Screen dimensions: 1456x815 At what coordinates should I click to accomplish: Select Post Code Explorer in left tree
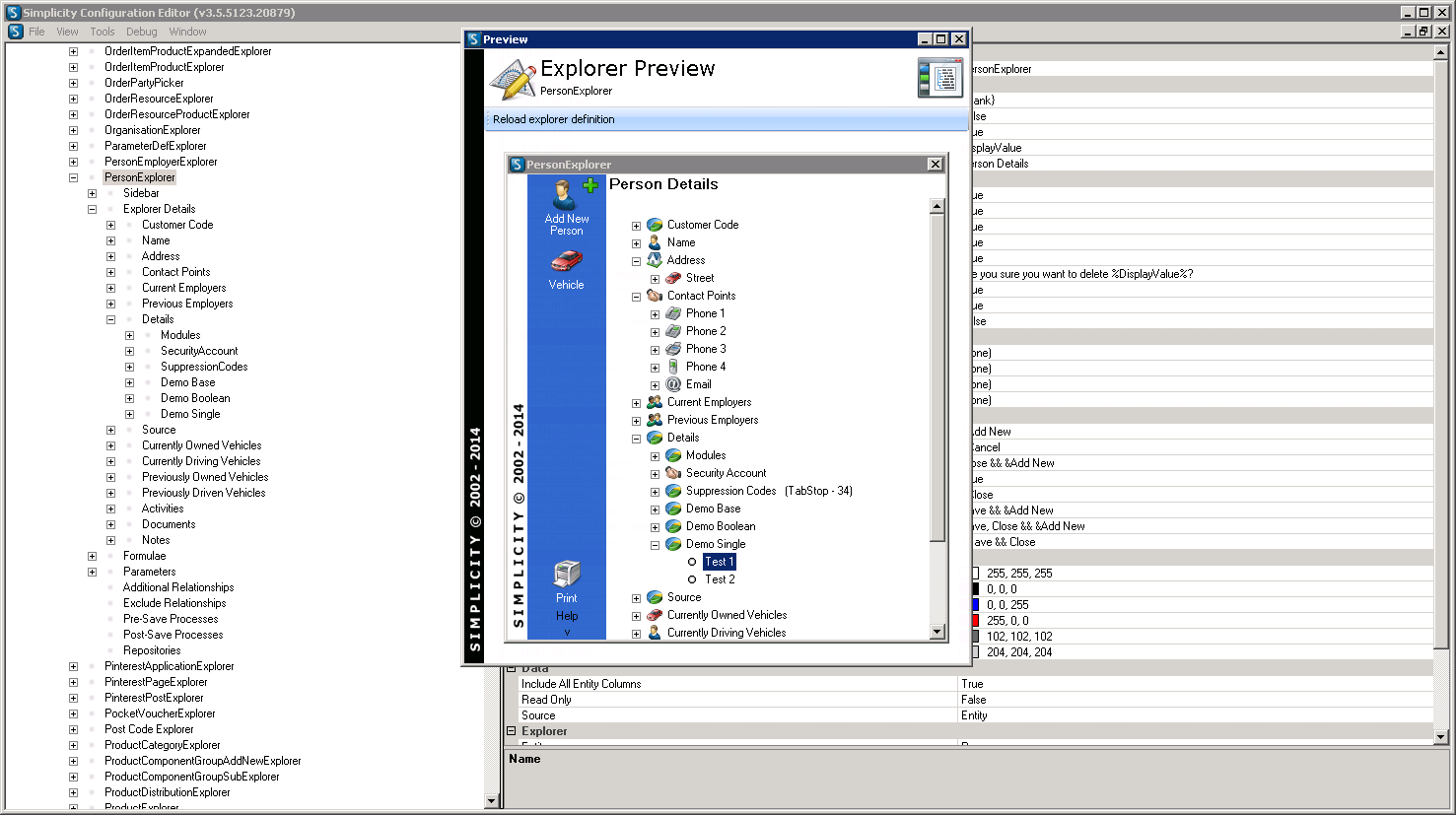coord(149,729)
